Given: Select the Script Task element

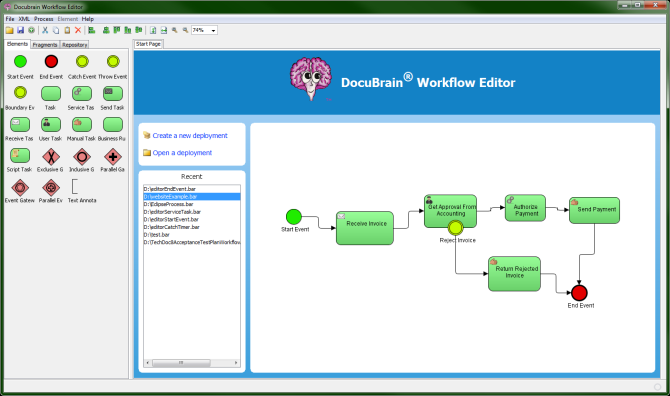Looking at the screenshot, I should pyautogui.click(x=20, y=155).
